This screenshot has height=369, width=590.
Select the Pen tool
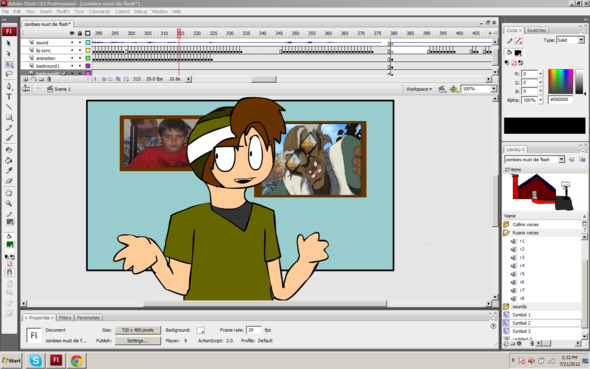click(x=9, y=87)
